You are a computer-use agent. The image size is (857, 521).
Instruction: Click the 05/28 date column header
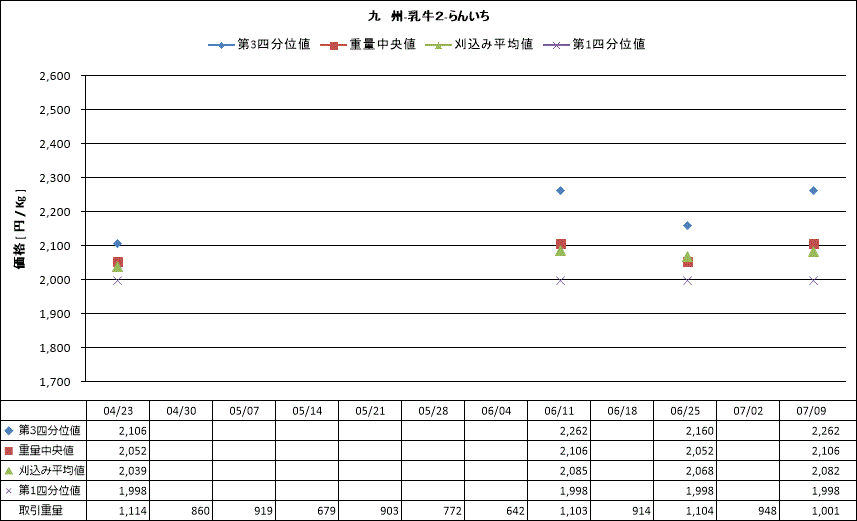[433, 411]
